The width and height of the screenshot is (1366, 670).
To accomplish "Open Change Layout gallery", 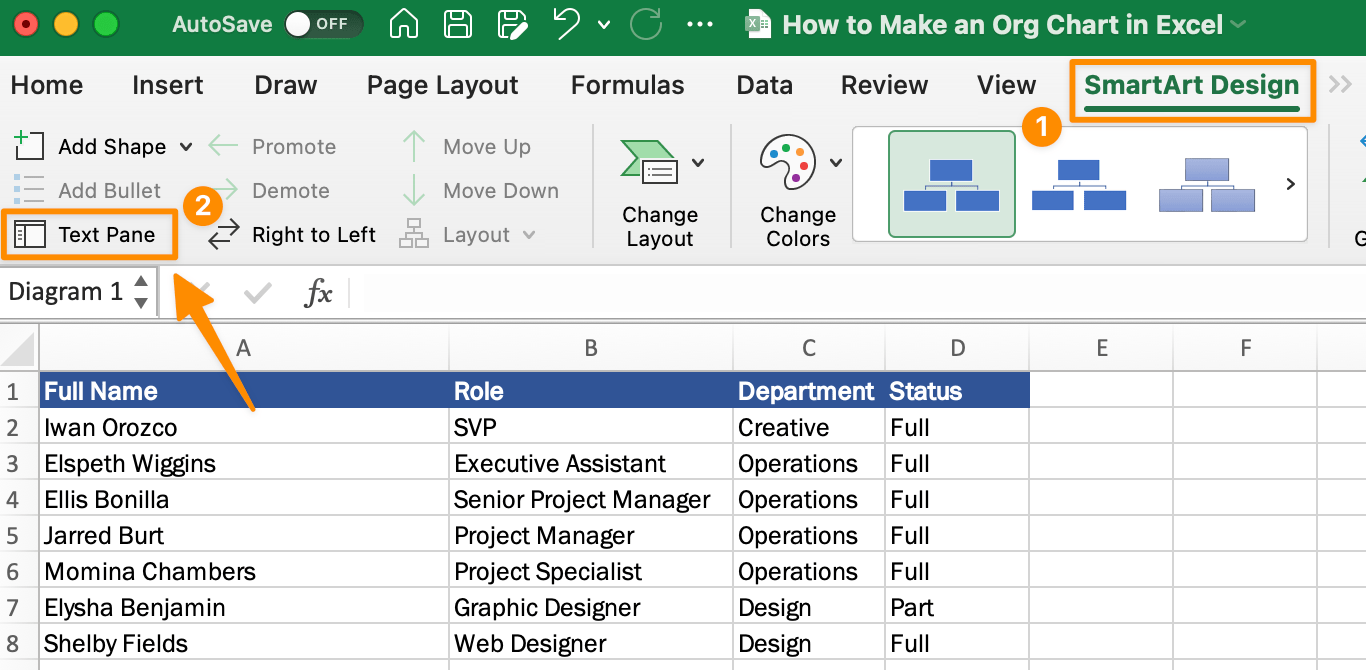I will 660,190.
